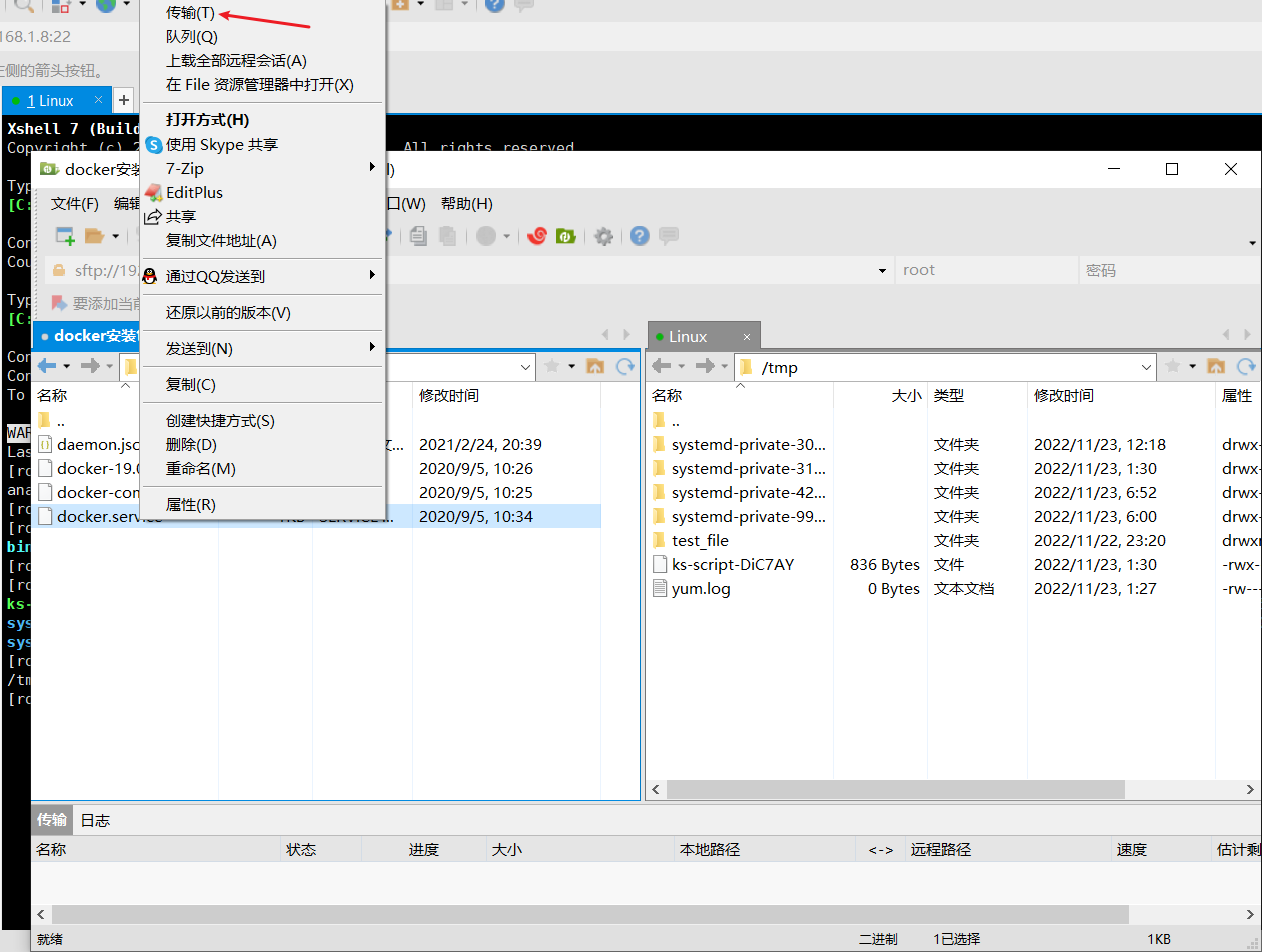Click the back arrow in remote Linux pane

click(x=661, y=366)
